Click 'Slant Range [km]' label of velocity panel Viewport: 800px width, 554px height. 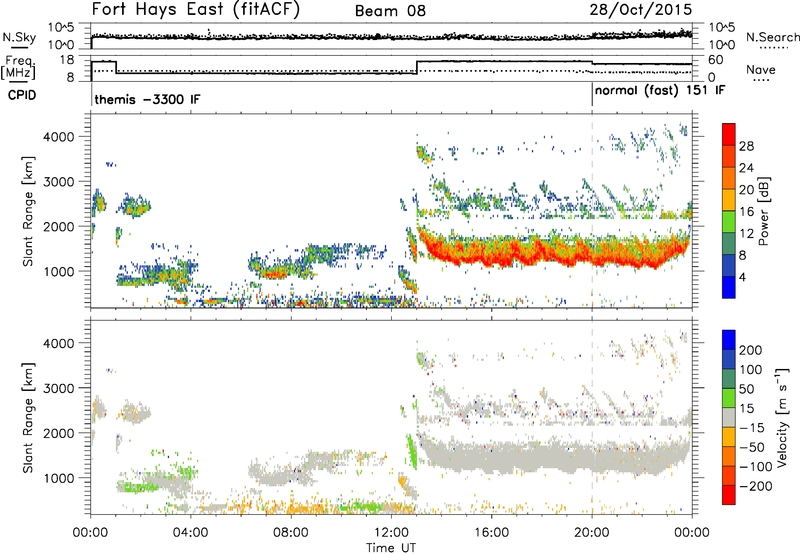coord(28,418)
